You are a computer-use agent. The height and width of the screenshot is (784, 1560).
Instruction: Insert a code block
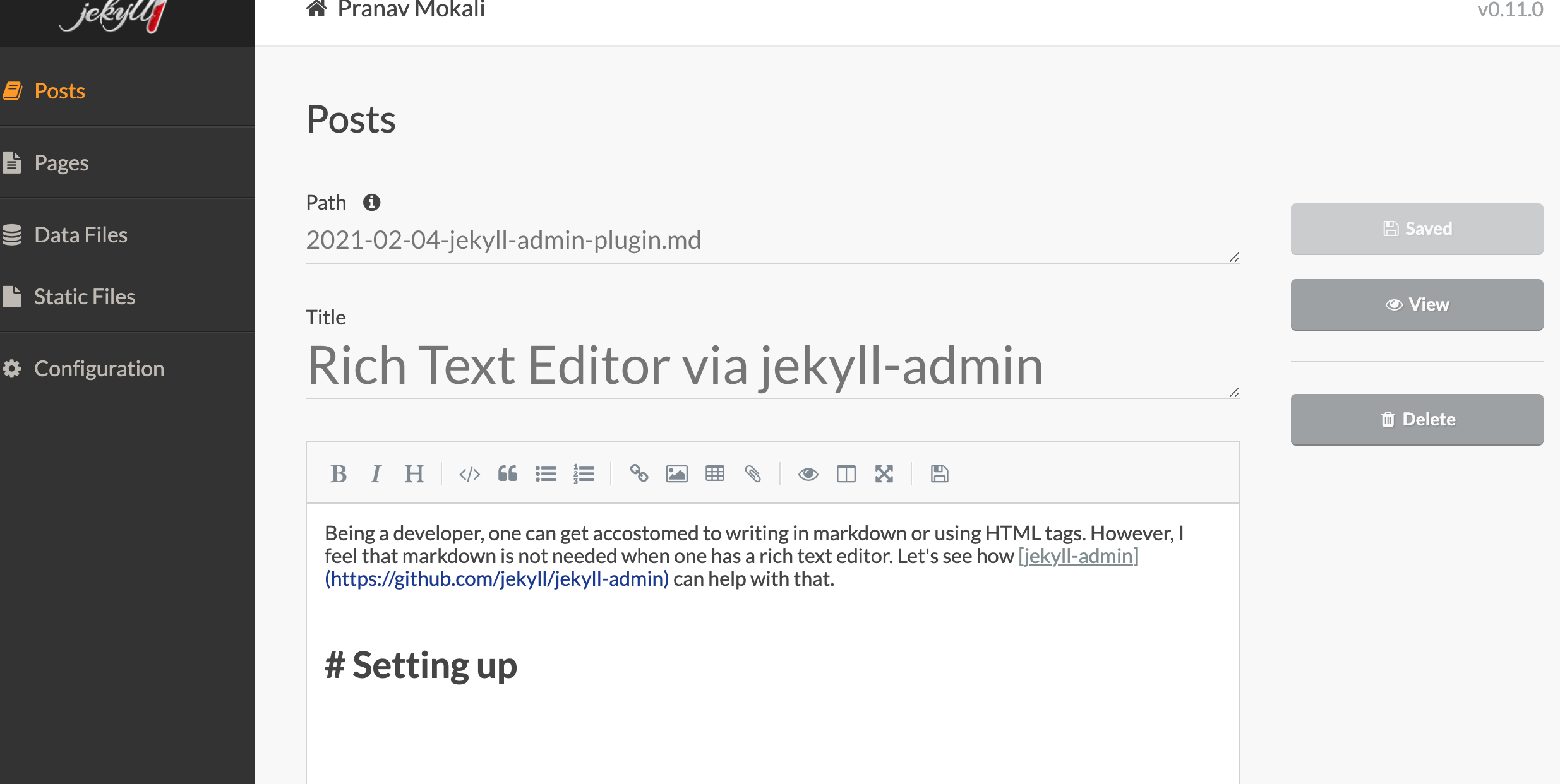(x=470, y=474)
